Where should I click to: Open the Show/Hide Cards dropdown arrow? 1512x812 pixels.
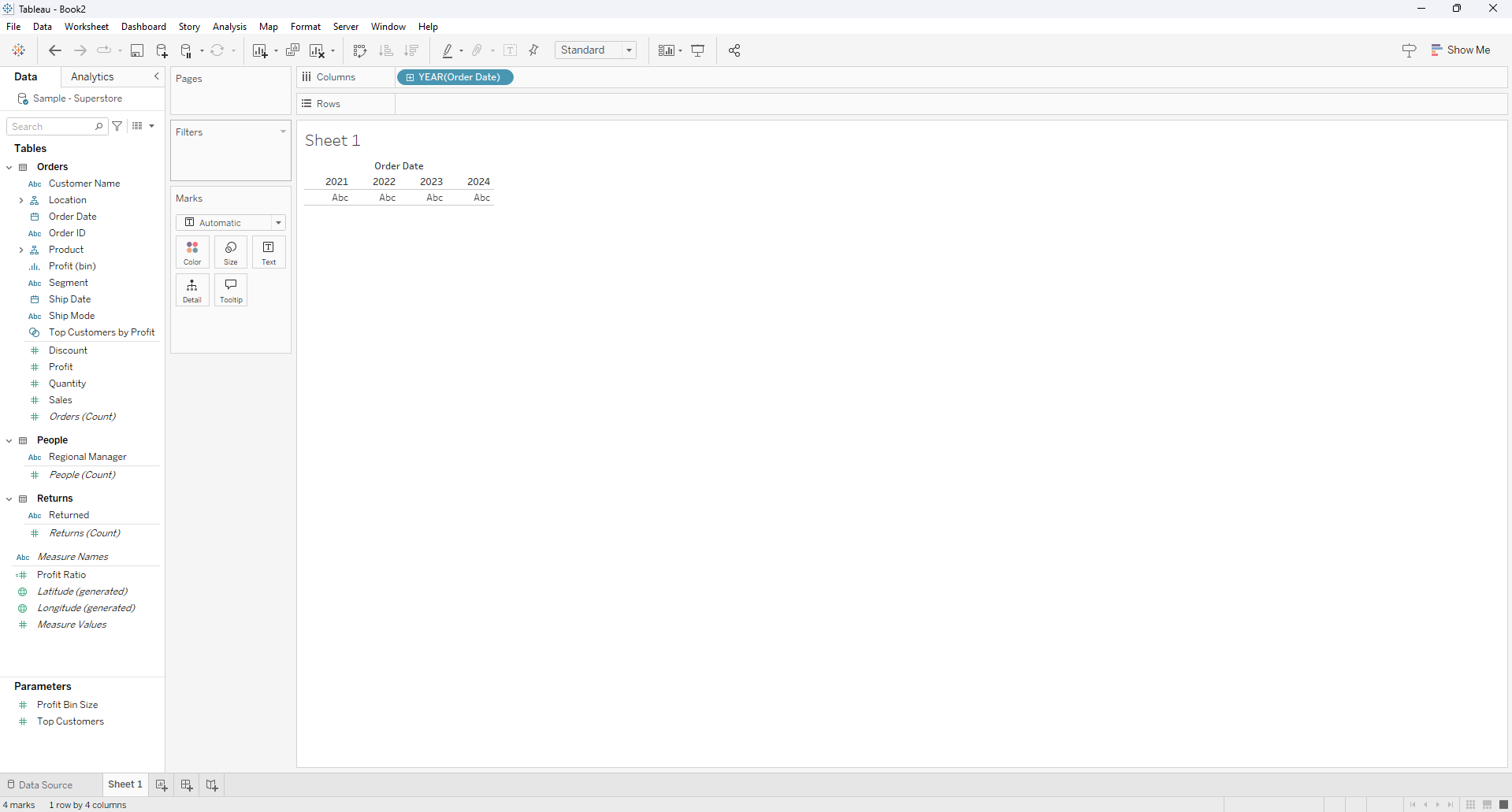point(681,50)
